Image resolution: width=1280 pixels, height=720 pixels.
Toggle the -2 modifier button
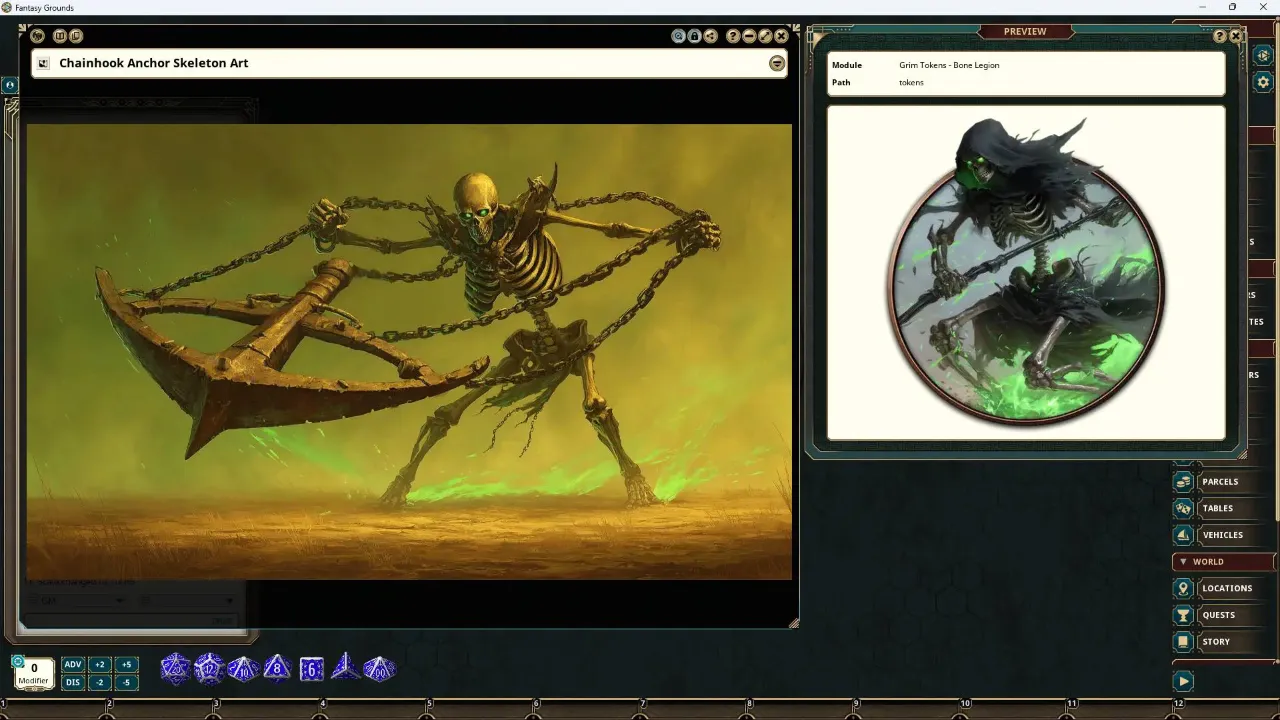[99, 683]
